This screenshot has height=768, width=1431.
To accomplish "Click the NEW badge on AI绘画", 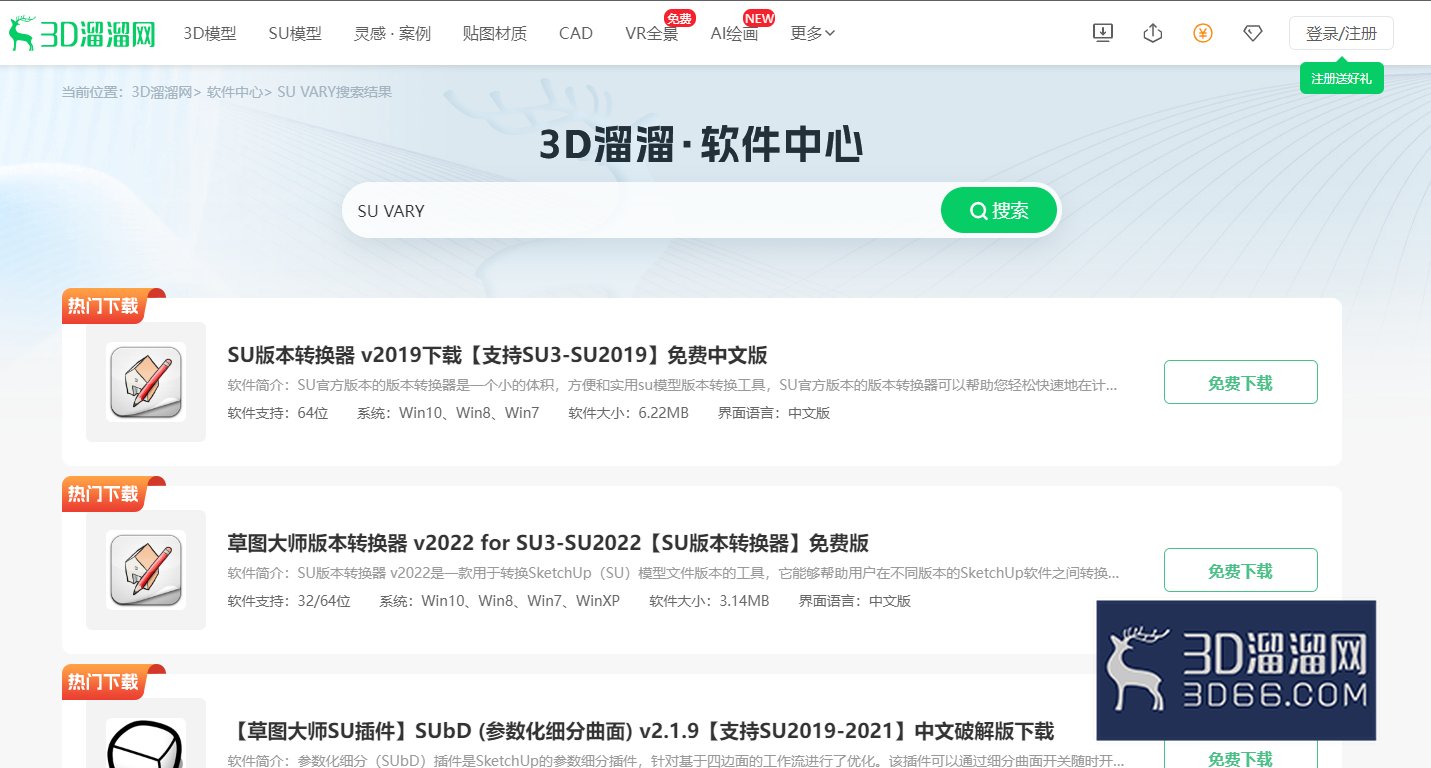I will (x=759, y=18).
